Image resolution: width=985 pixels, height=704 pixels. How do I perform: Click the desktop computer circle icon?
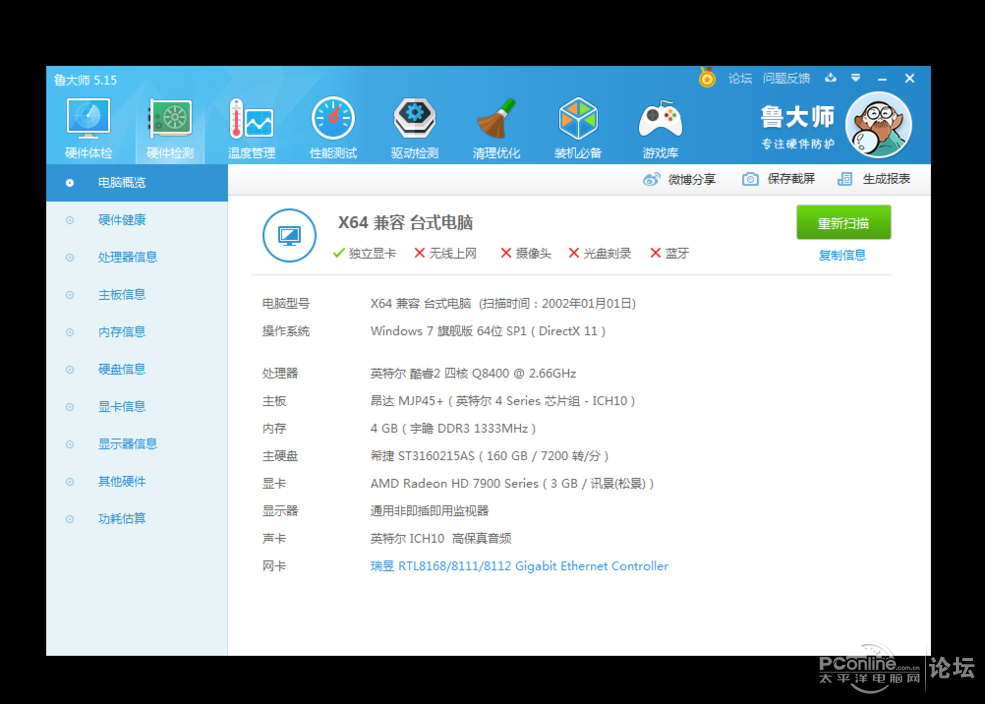(289, 236)
